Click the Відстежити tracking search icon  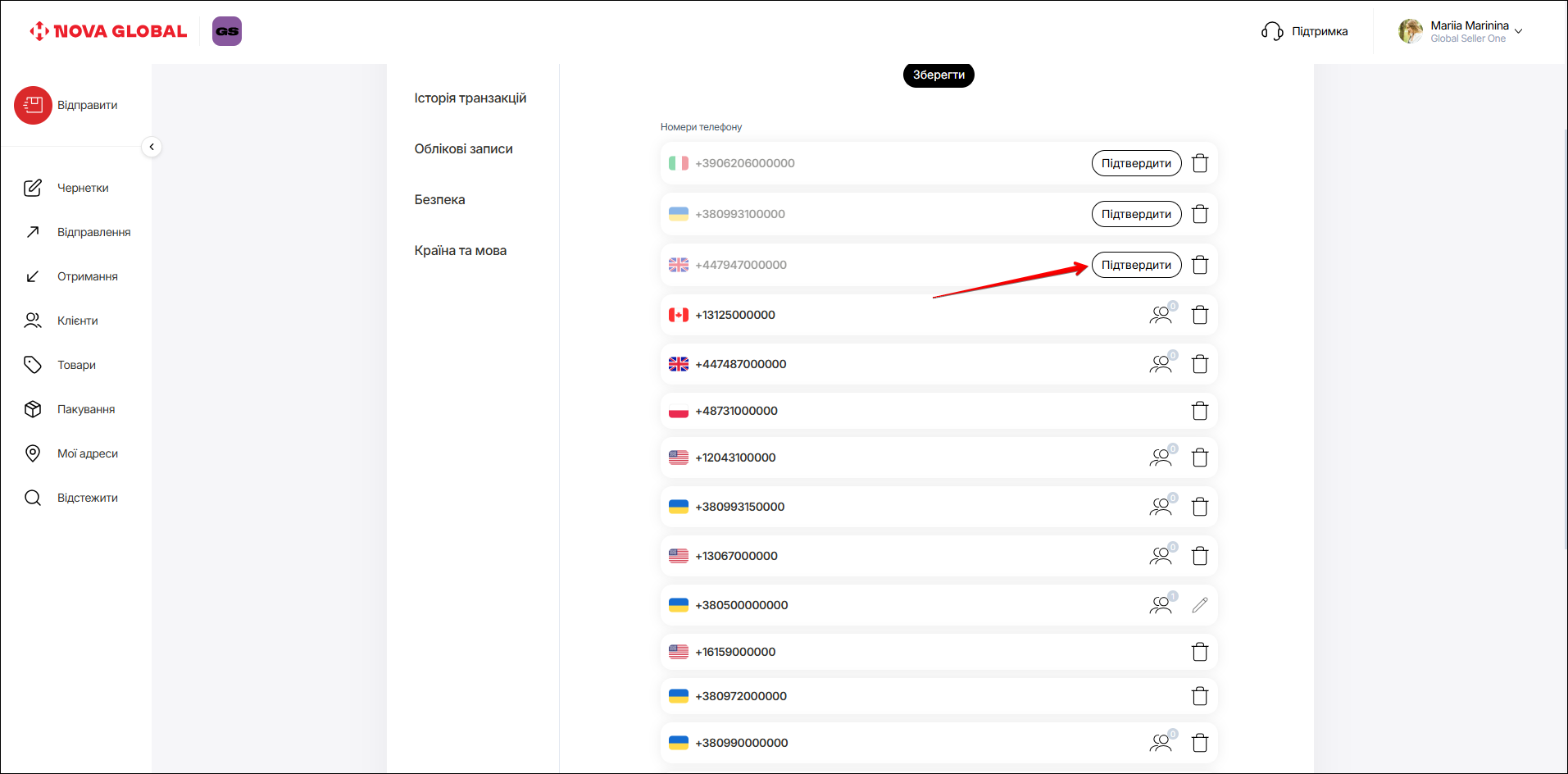33,498
